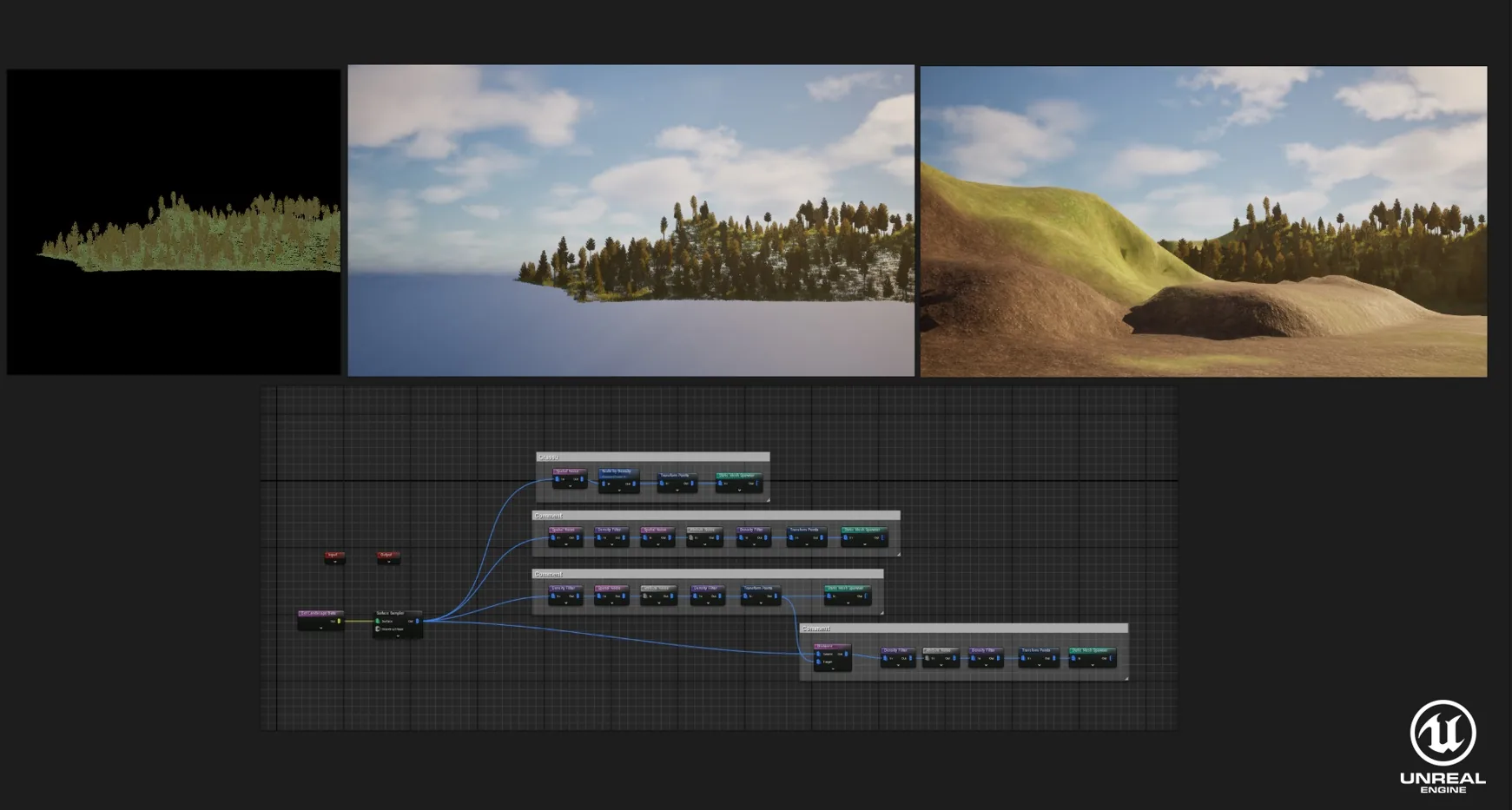The height and width of the screenshot is (810, 1512).
Task: Click Surface Sampler Bounding Shape pin
Action: [x=378, y=629]
